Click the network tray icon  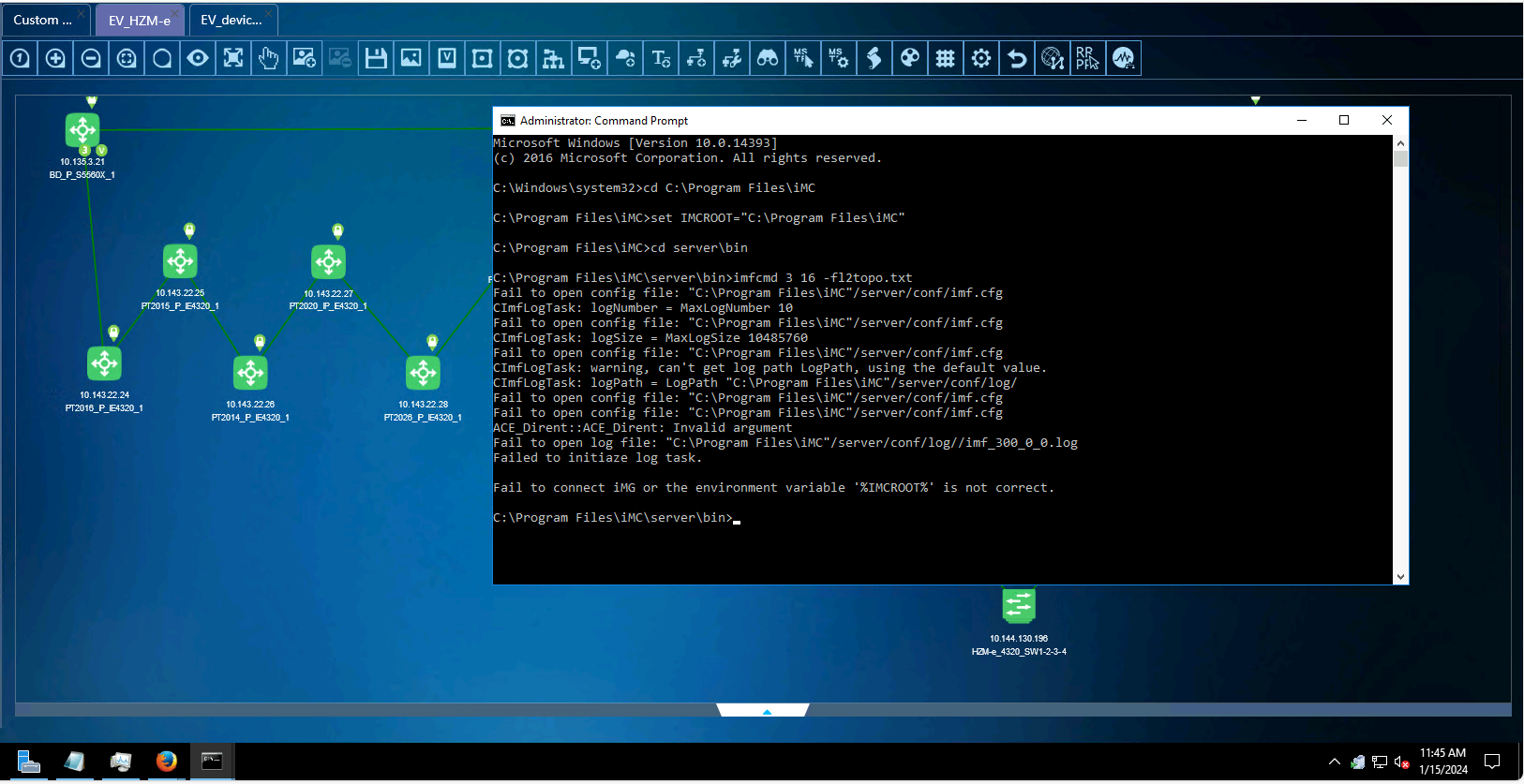pyautogui.click(x=1380, y=762)
